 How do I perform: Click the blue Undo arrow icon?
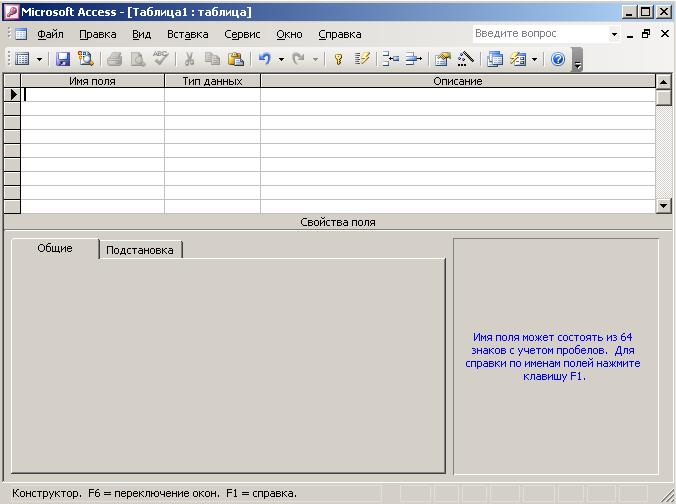[x=264, y=59]
